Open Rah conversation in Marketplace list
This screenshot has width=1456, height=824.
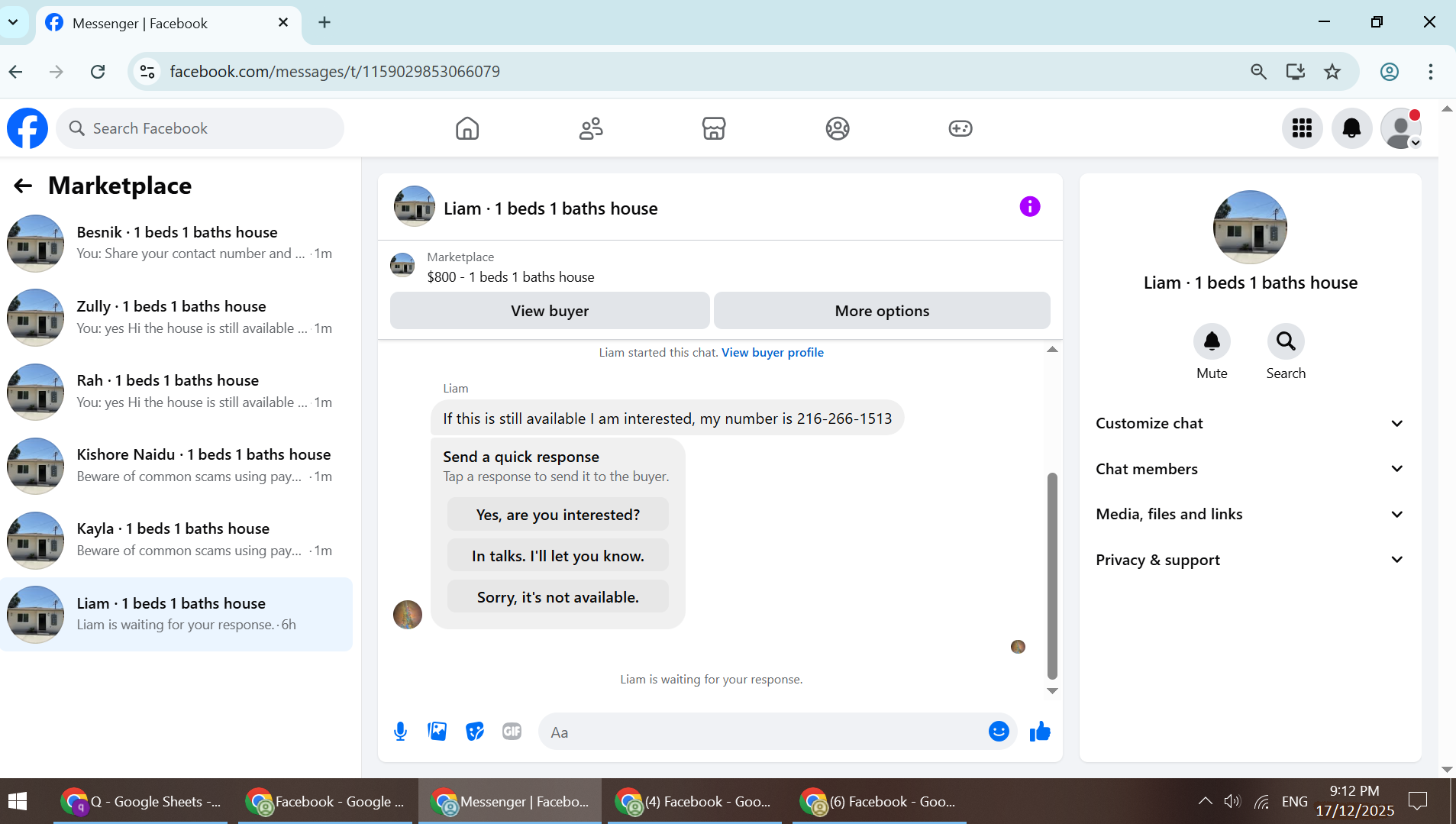[176, 391]
